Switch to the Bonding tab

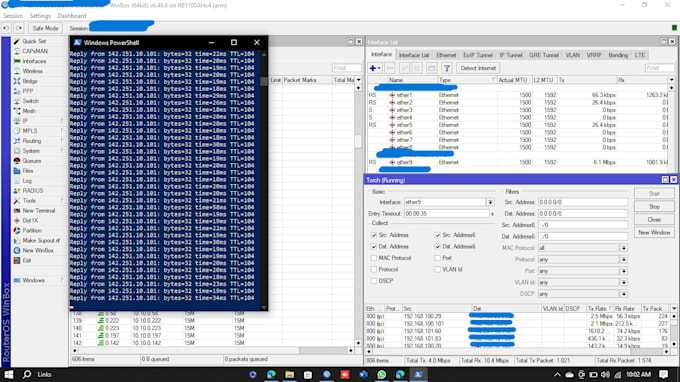tap(618, 55)
